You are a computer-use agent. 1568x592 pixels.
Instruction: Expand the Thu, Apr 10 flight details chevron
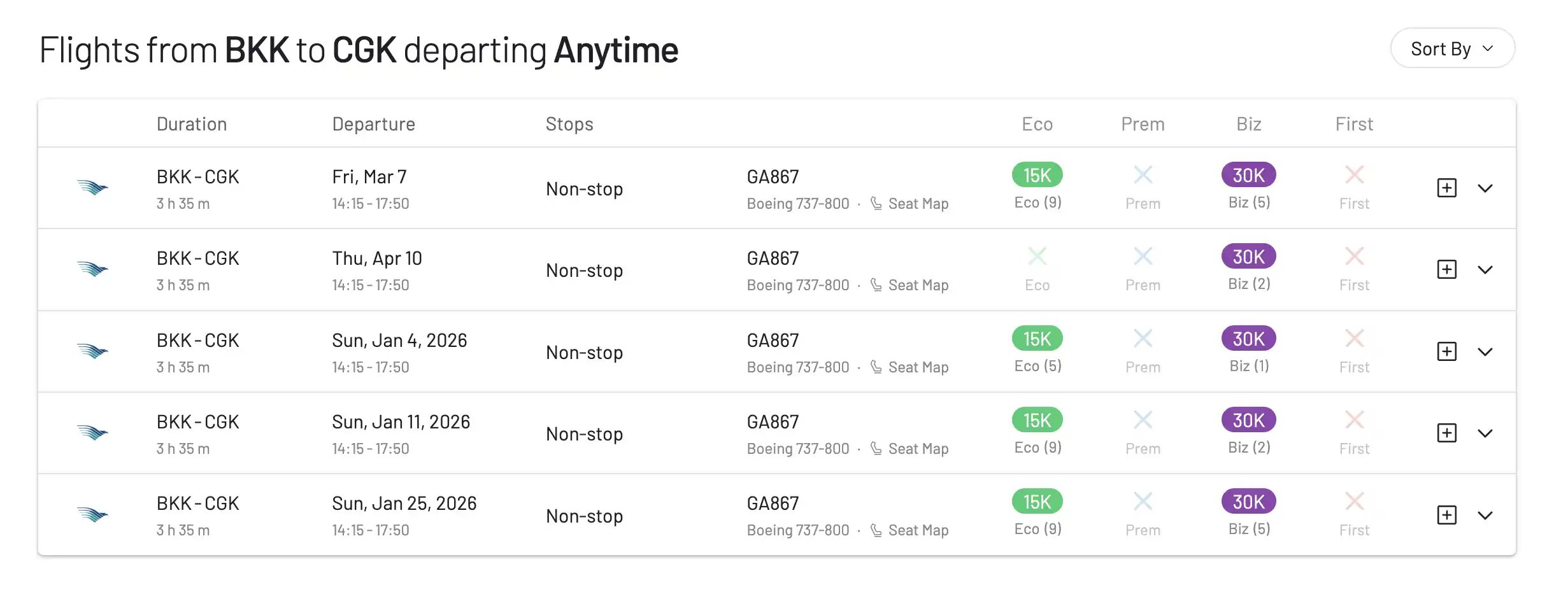click(1485, 270)
